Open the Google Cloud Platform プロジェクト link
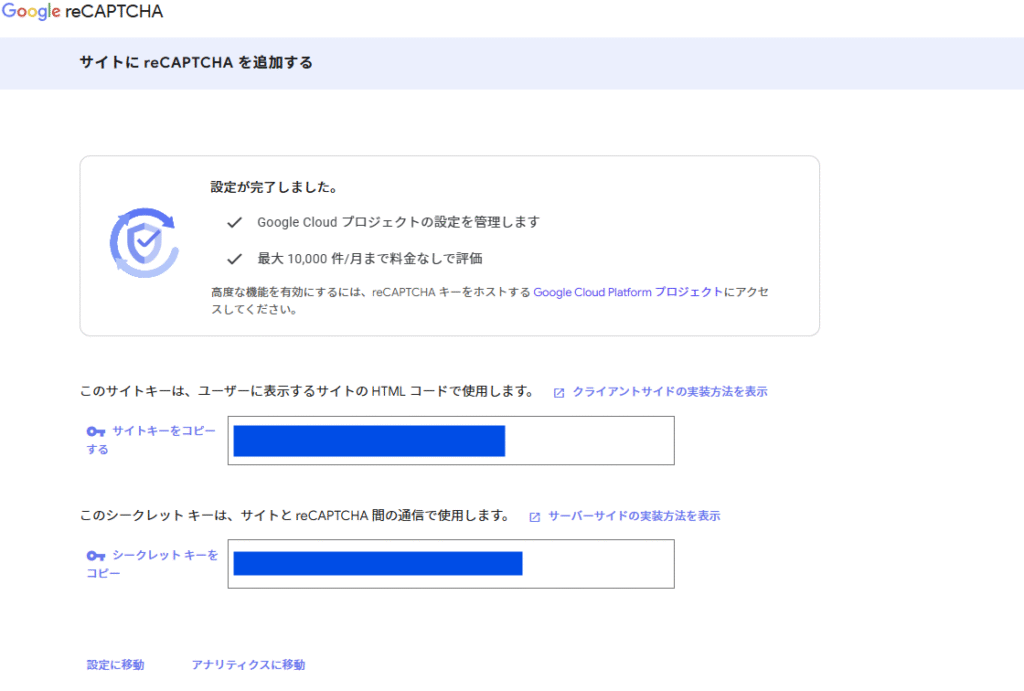The image size is (1024, 691). pyautogui.click(x=627, y=292)
